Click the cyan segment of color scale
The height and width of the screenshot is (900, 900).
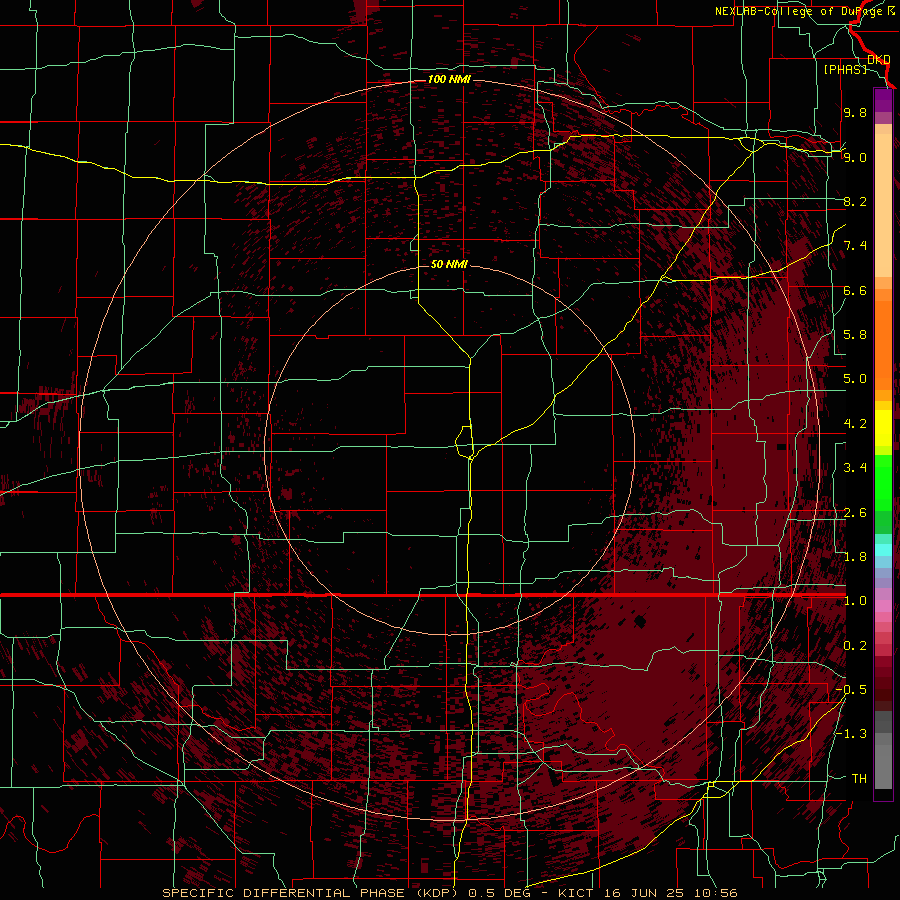883,549
